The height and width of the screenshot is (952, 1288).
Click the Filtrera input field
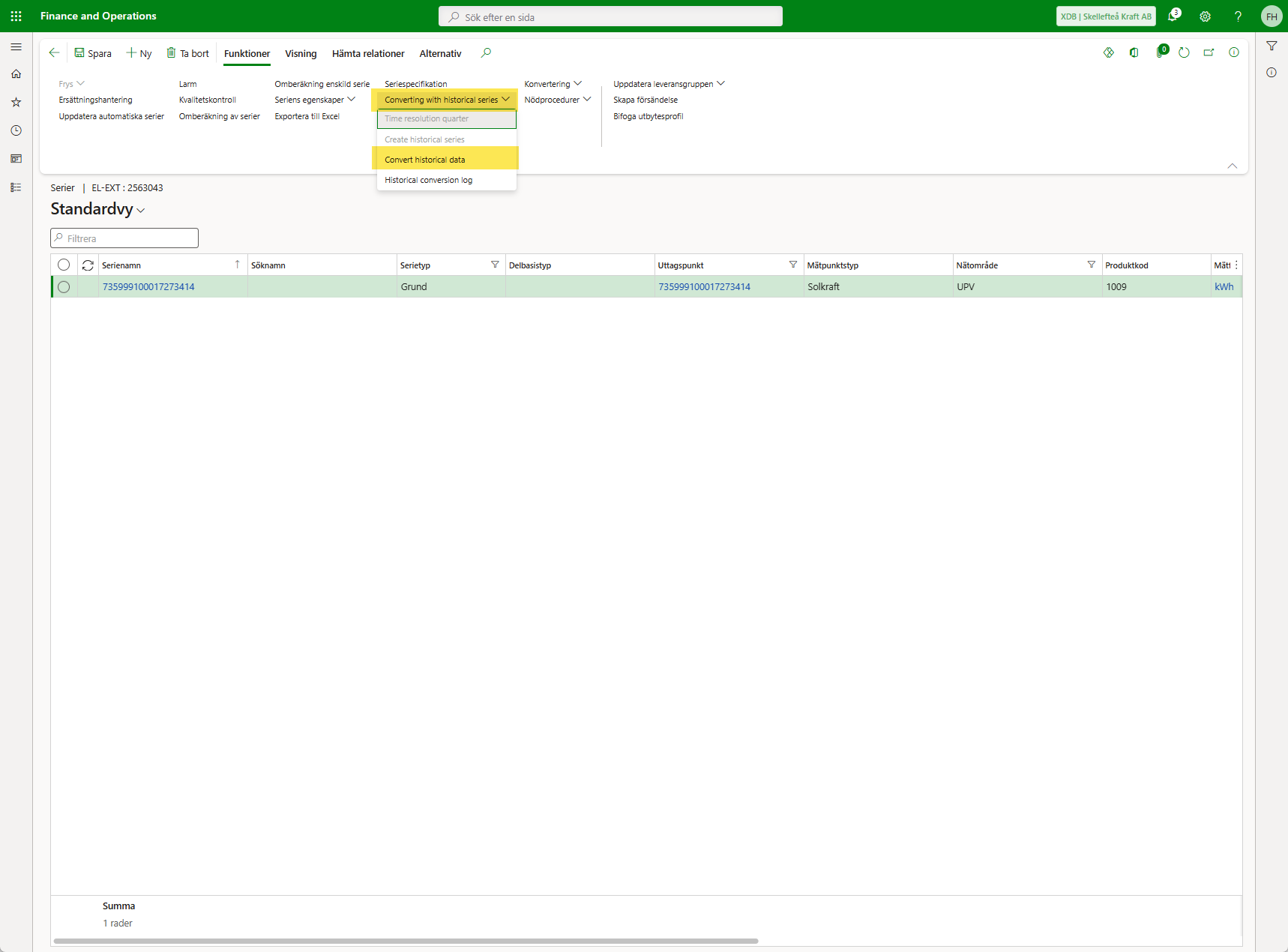click(x=124, y=238)
